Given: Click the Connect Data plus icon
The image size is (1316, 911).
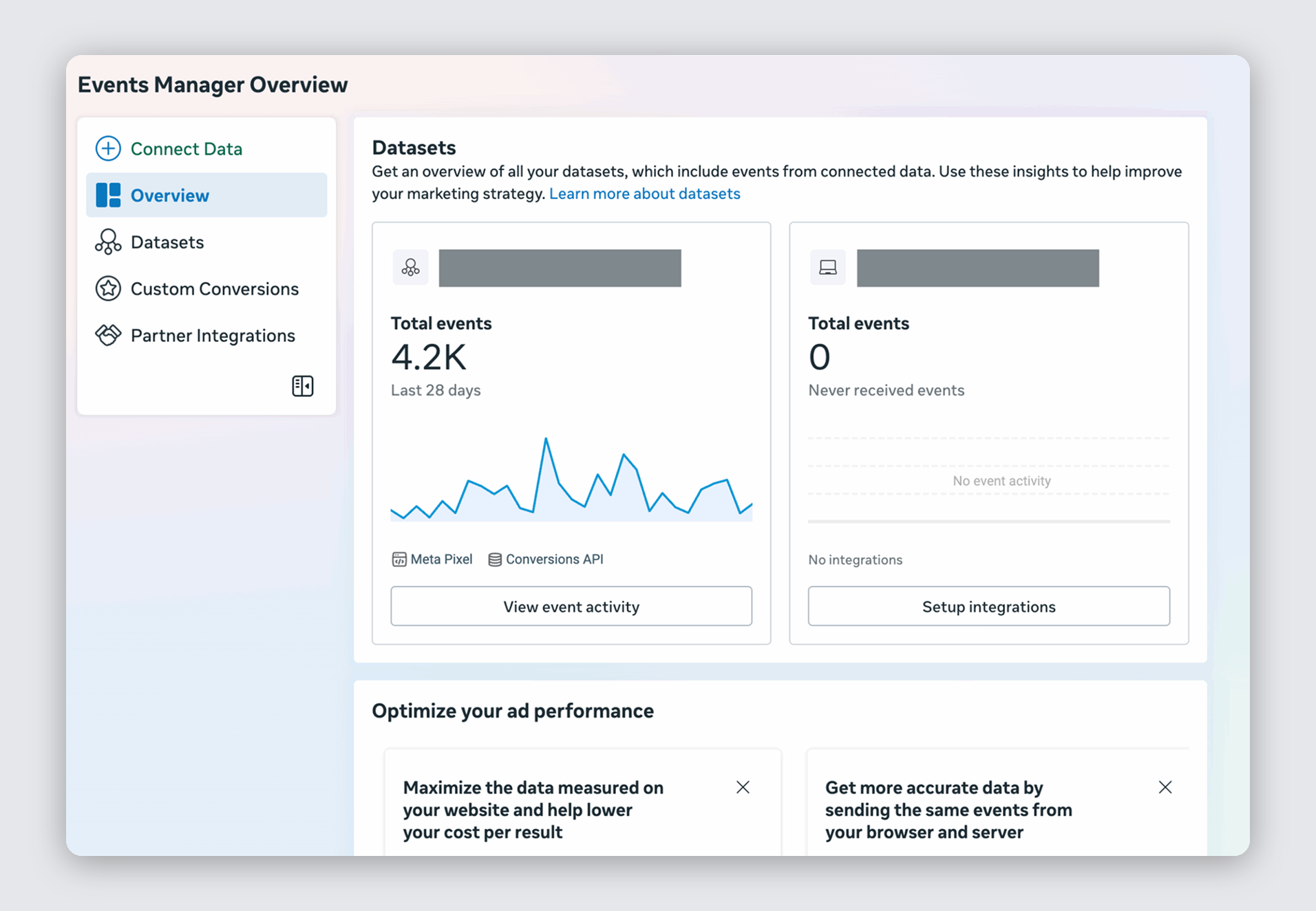Looking at the screenshot, I should tap(108, 149).
